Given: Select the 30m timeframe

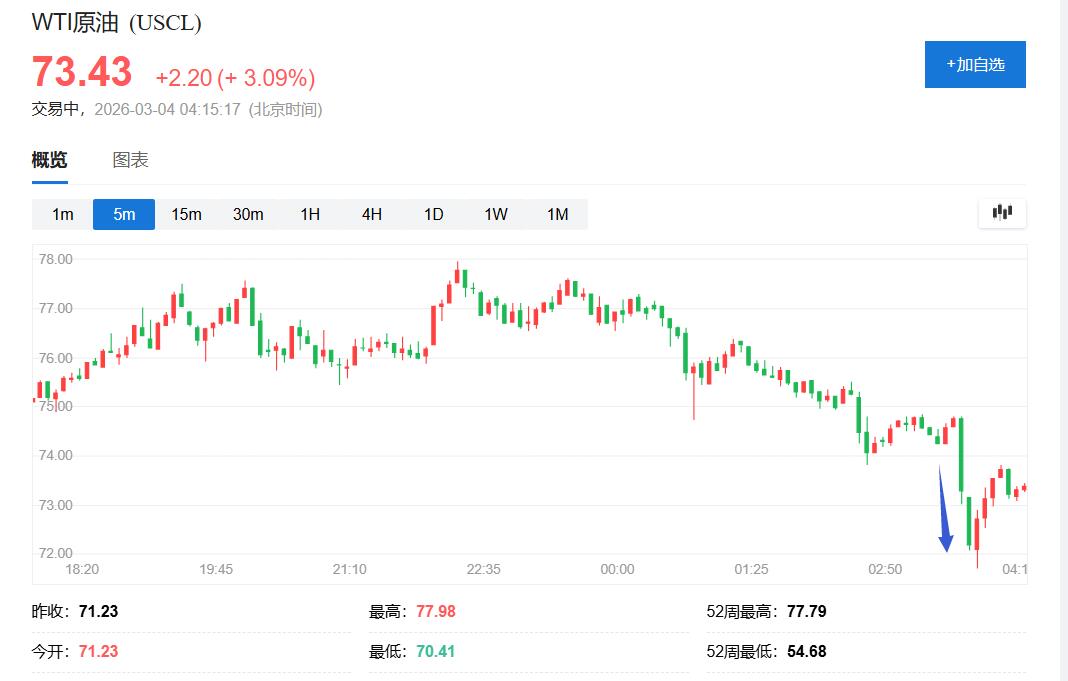Looking at the screenshot, I should (x=248, y=214).
